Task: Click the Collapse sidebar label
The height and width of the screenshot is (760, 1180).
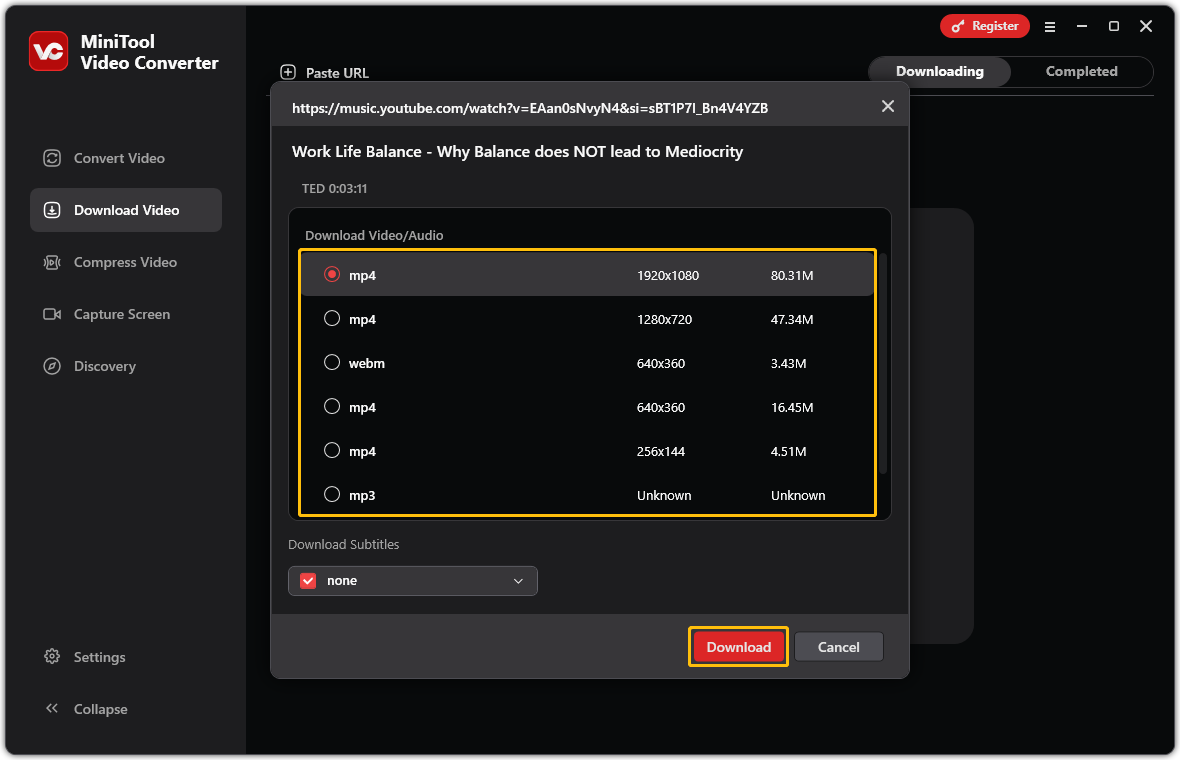Action: click(x=100, y=709)
